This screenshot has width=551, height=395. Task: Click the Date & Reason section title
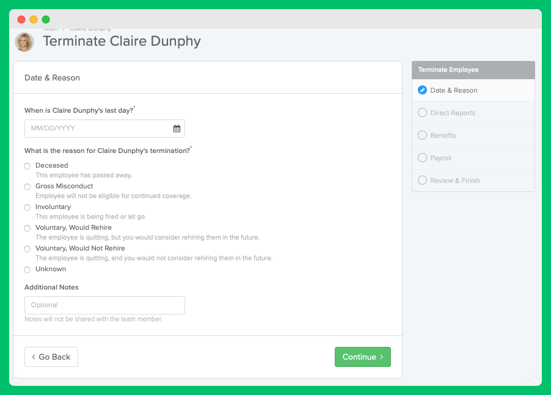(52, 78)
